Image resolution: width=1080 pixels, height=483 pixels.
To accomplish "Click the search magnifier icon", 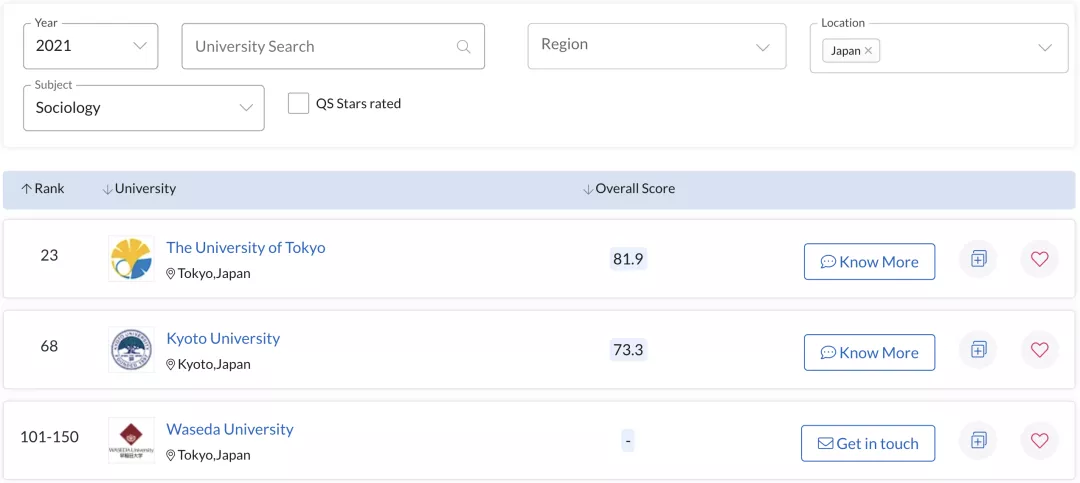I will point(464,47).
